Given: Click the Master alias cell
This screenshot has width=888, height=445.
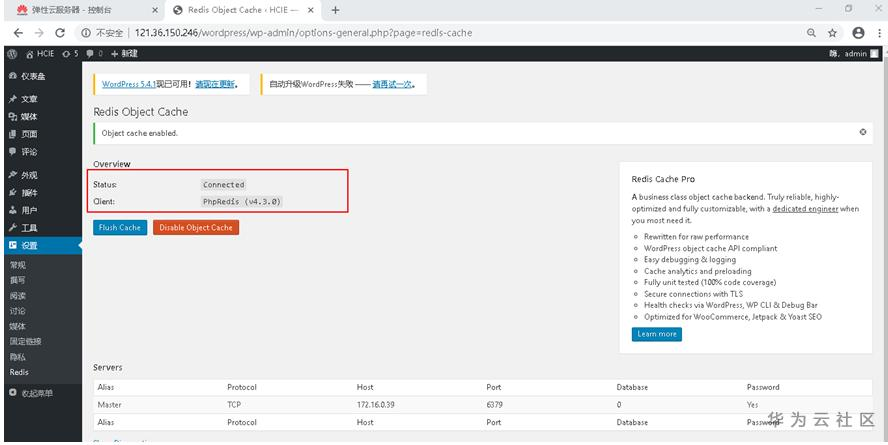Looking at the screenshot, I should 109,405.
